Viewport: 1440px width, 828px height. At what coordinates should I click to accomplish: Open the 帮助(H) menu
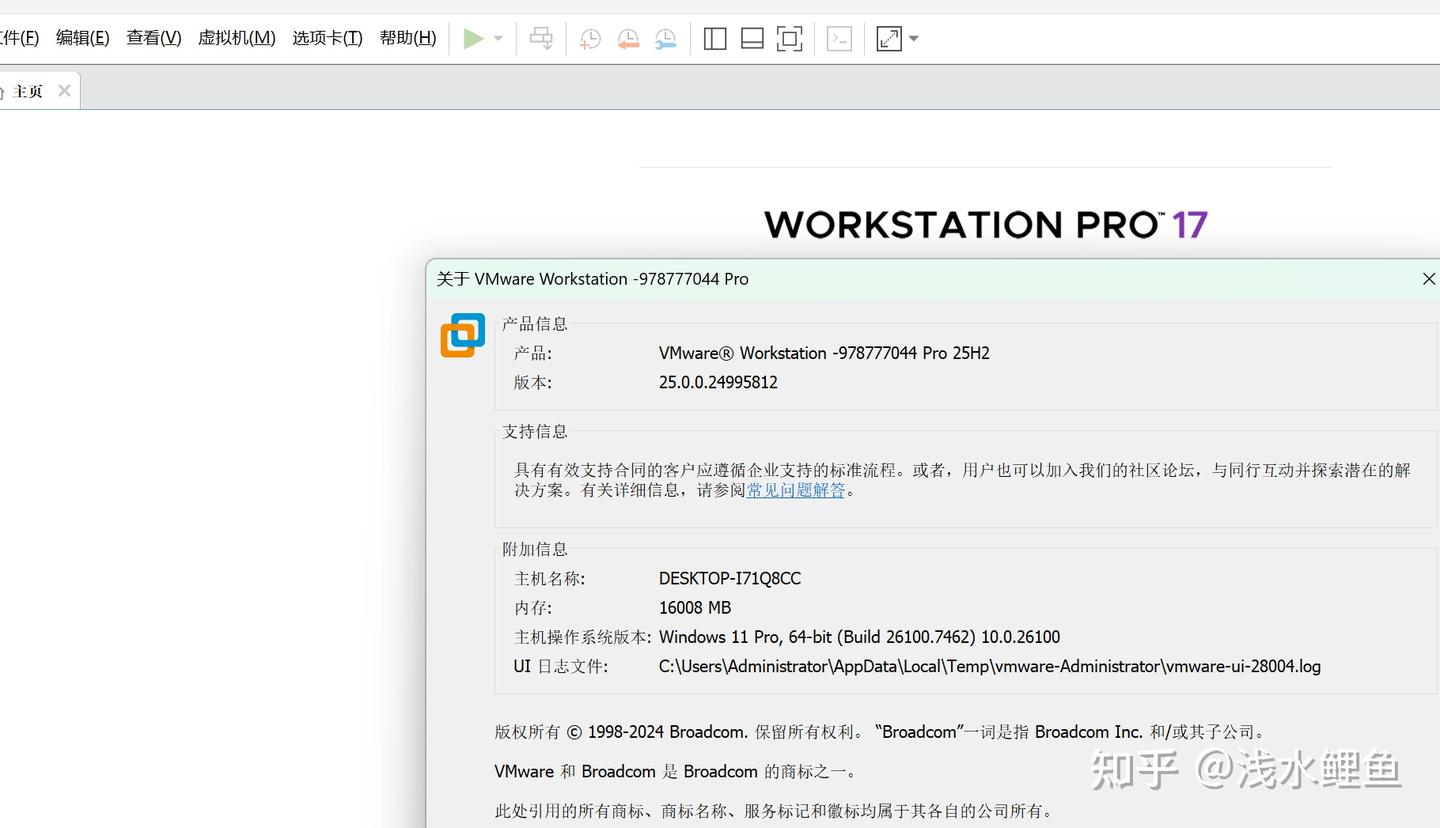pos(407,37)
